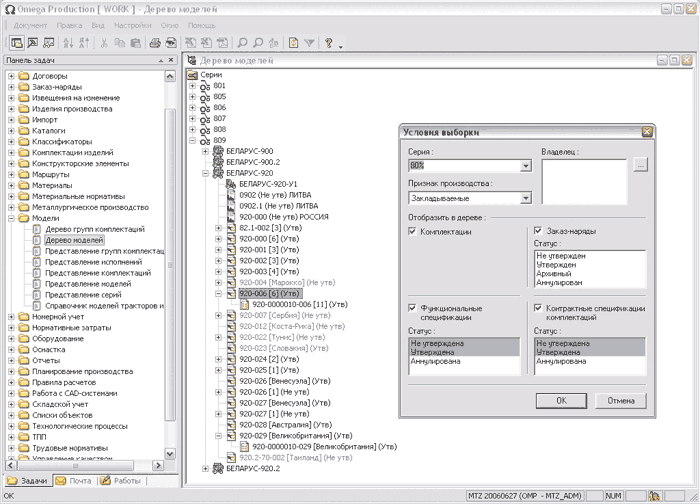Open Представление моделей in task panel

click(x=88, y=284)
